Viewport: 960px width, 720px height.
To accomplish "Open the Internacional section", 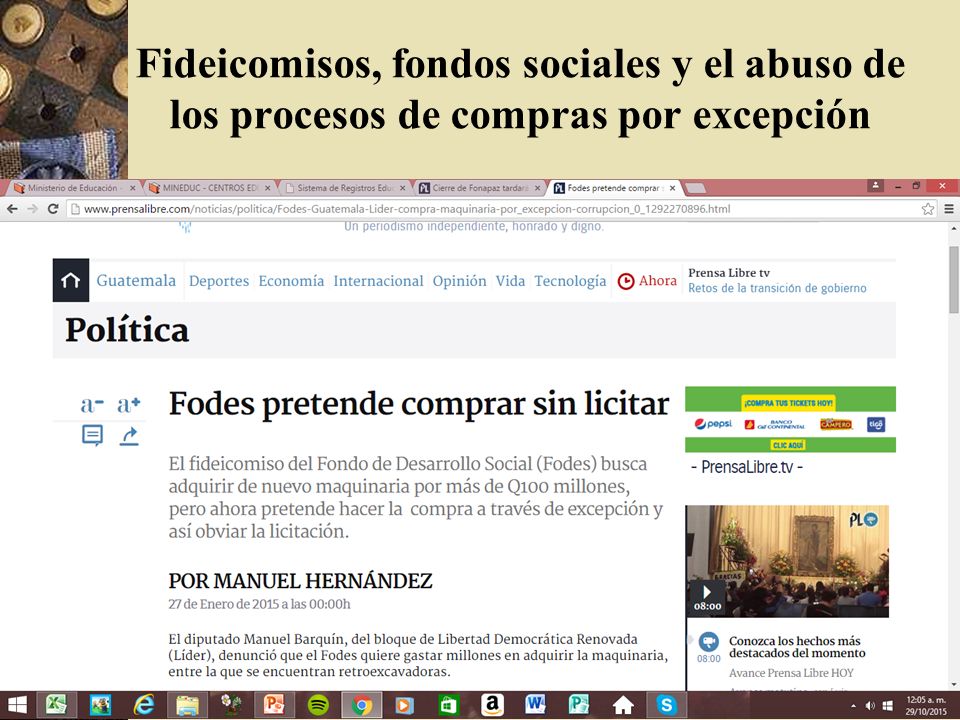I will pyautogui.click(x=378, y=281).
